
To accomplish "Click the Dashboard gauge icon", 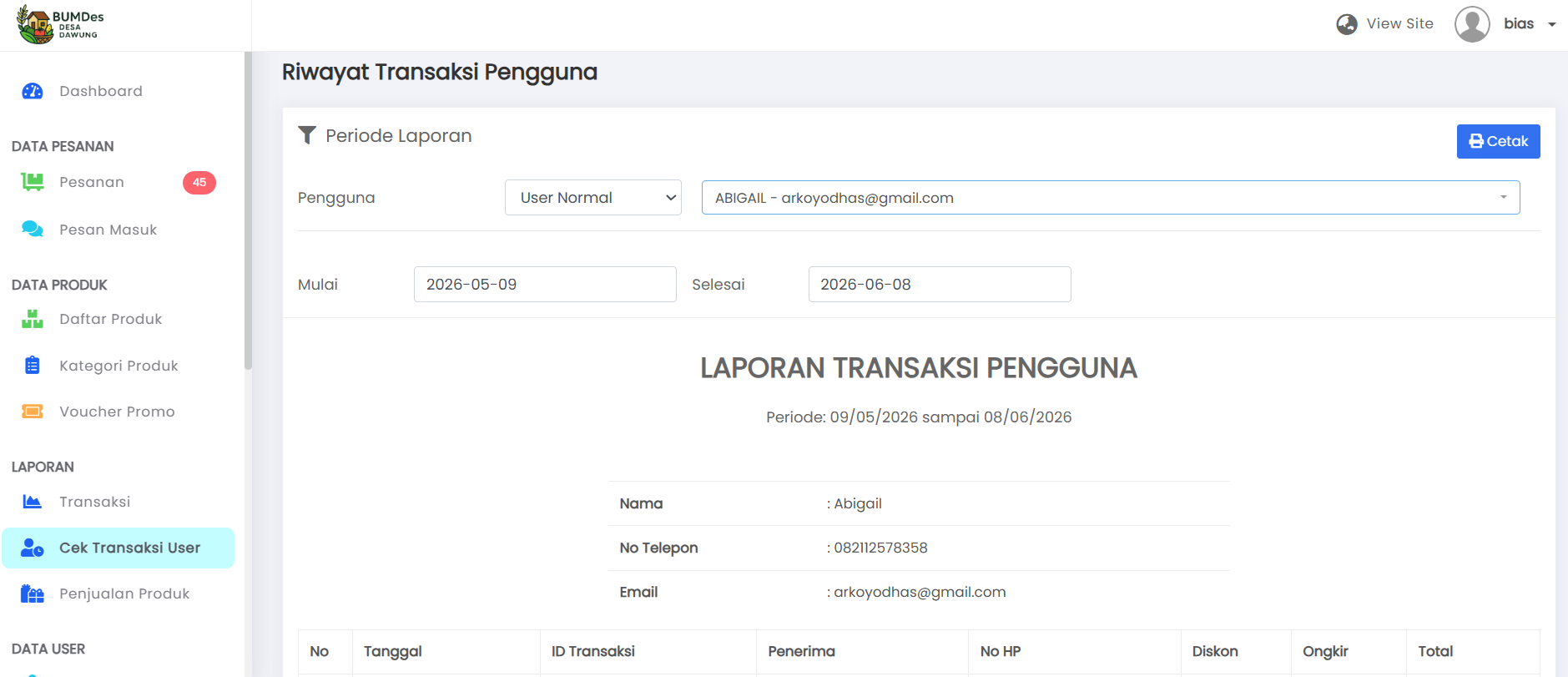I will coord(33,91).
